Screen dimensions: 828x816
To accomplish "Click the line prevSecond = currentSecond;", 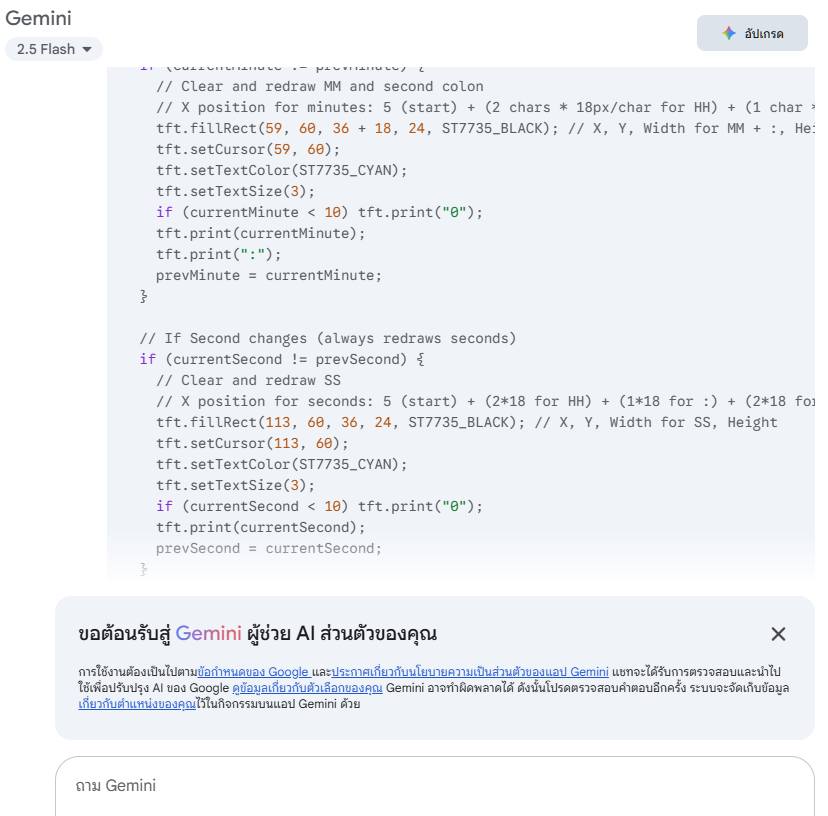I will [269, 549].
